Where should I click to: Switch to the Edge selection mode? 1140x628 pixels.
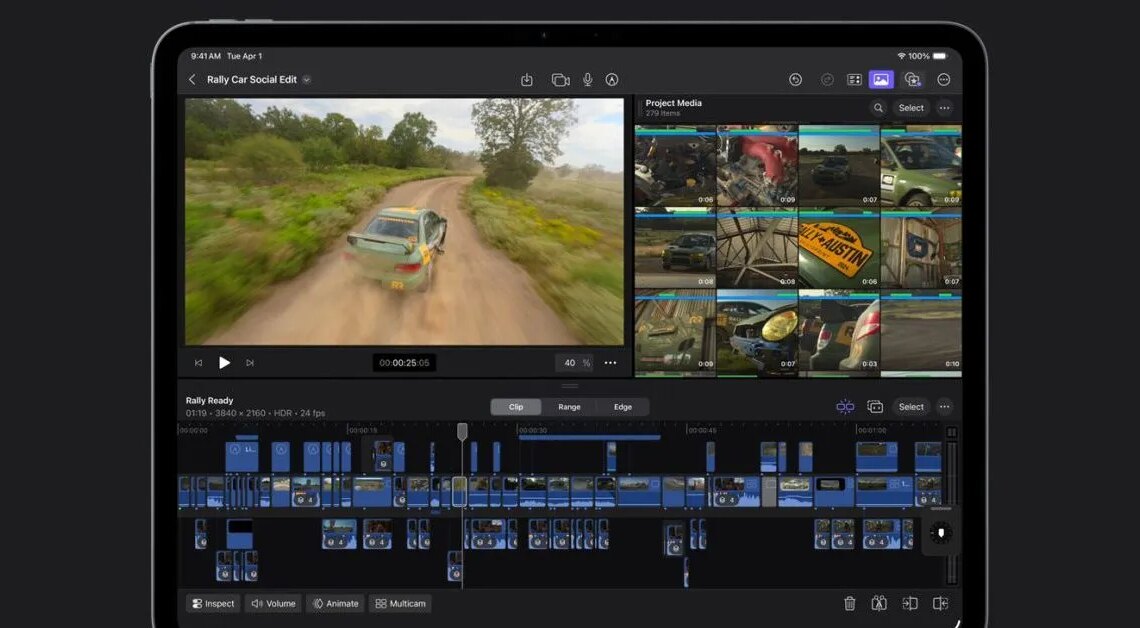tap(623, 406)
